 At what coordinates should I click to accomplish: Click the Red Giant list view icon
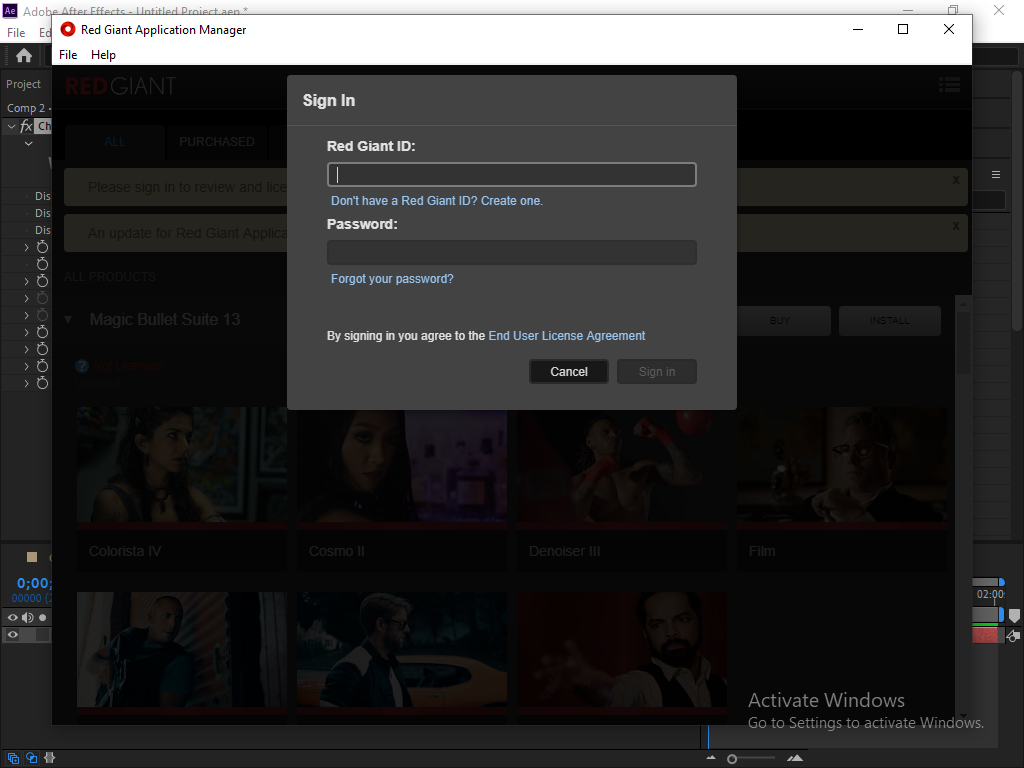[949, 84]
